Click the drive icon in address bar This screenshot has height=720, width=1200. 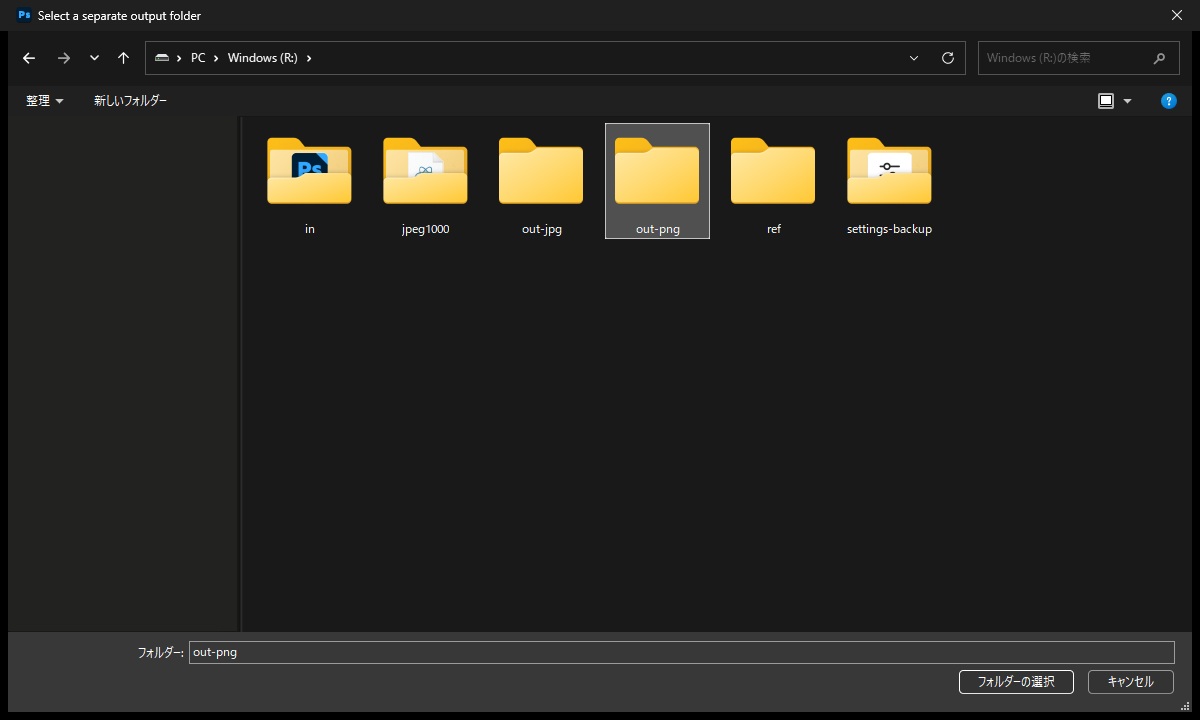[162, 58]
